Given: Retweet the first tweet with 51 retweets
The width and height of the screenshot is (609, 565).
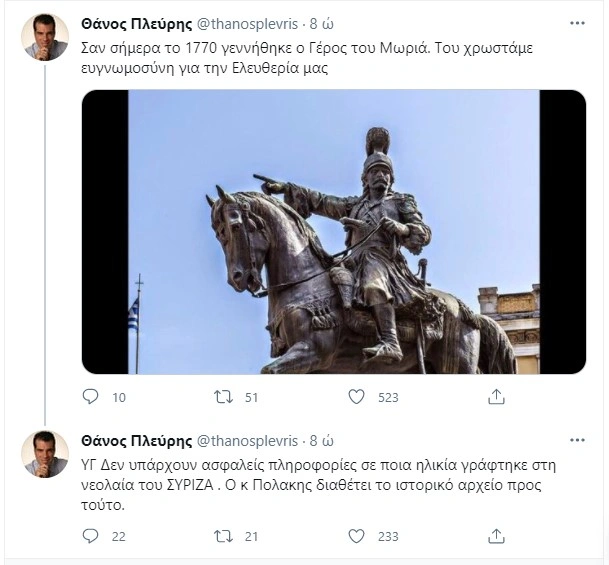Looking at the screenshot, I should click(x=225, y=397).
